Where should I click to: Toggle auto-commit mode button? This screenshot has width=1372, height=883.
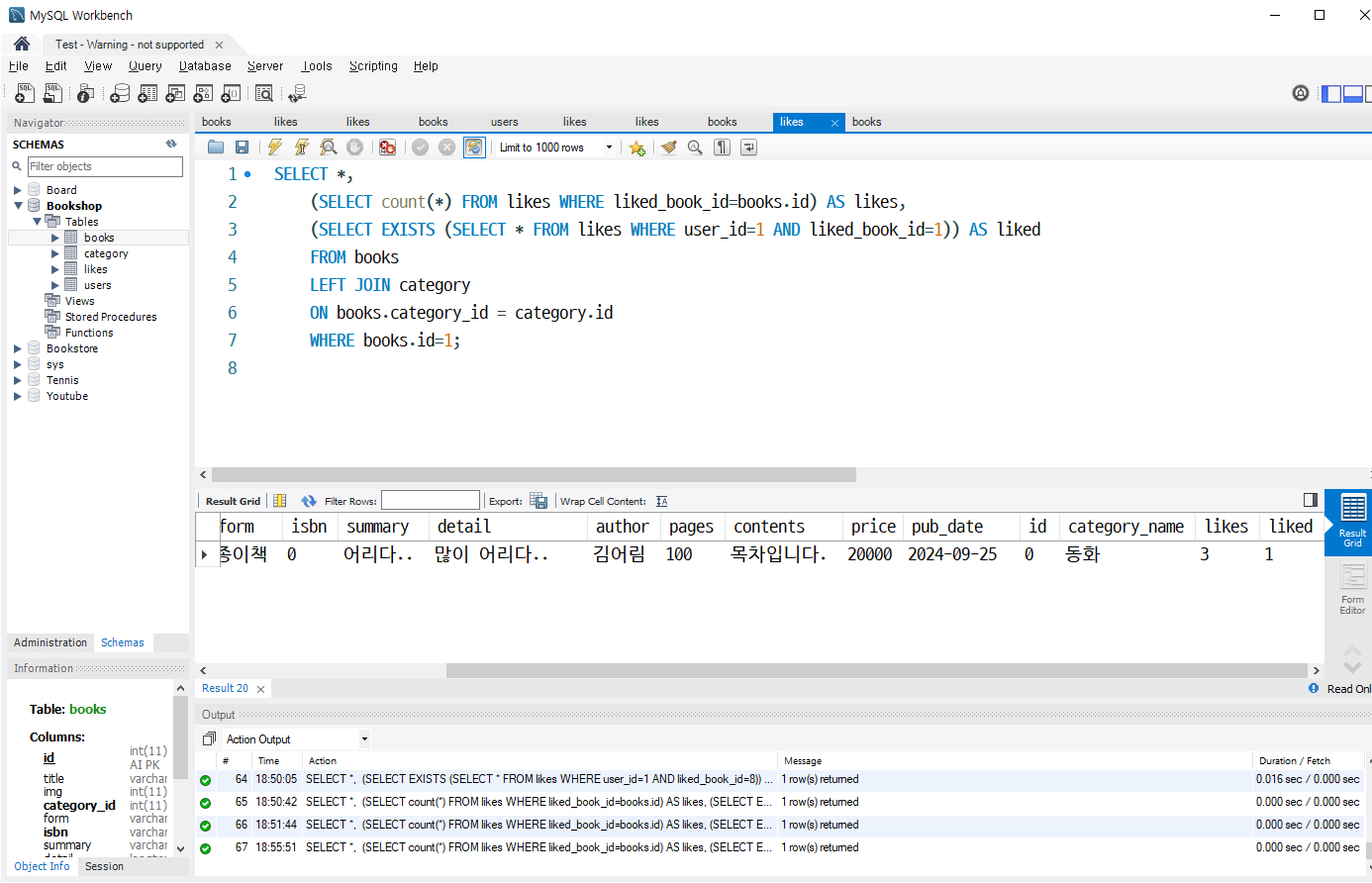[474, 147]
